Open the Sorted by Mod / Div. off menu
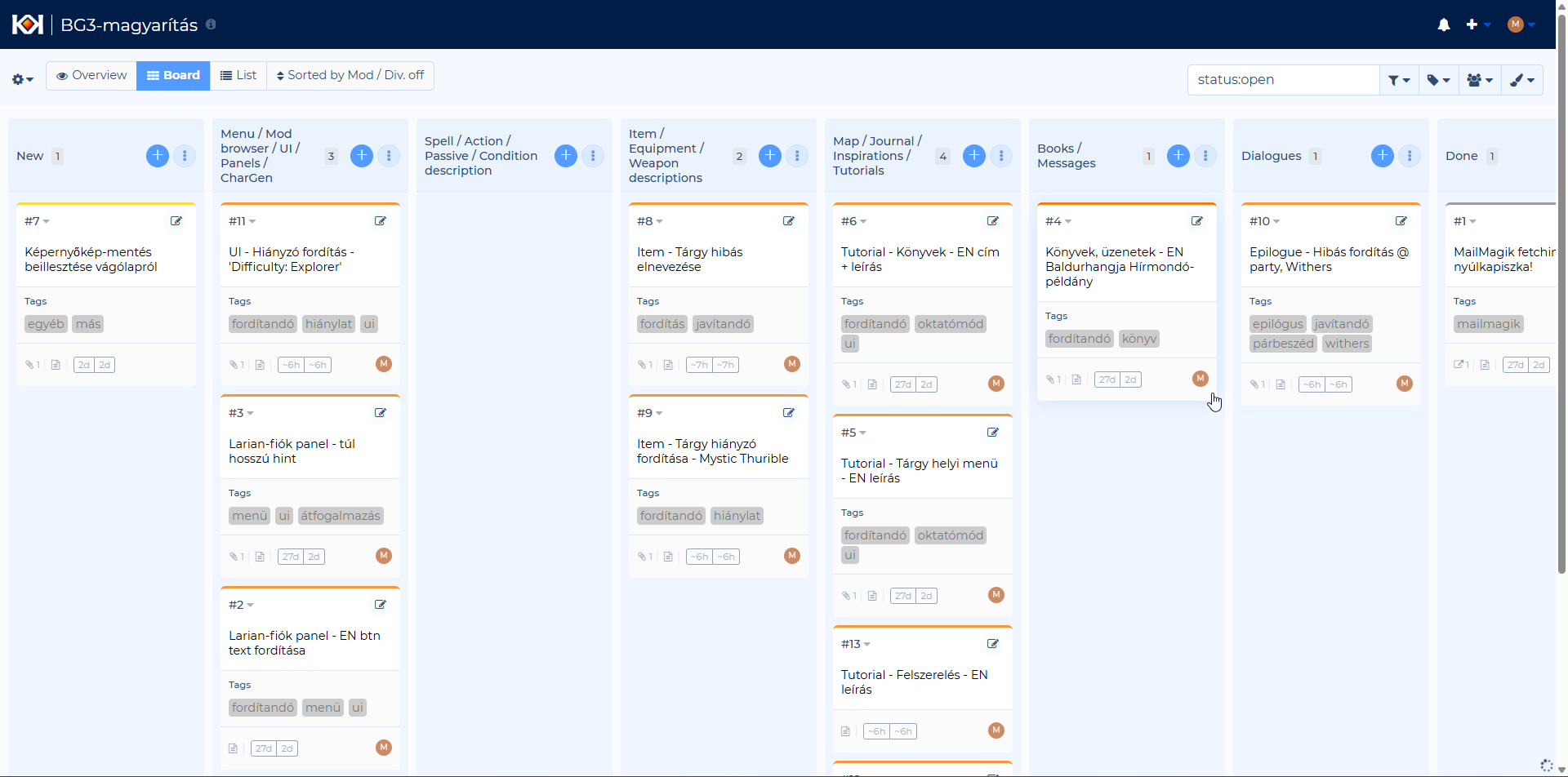 pyautogui.click(x=350, y=75)
